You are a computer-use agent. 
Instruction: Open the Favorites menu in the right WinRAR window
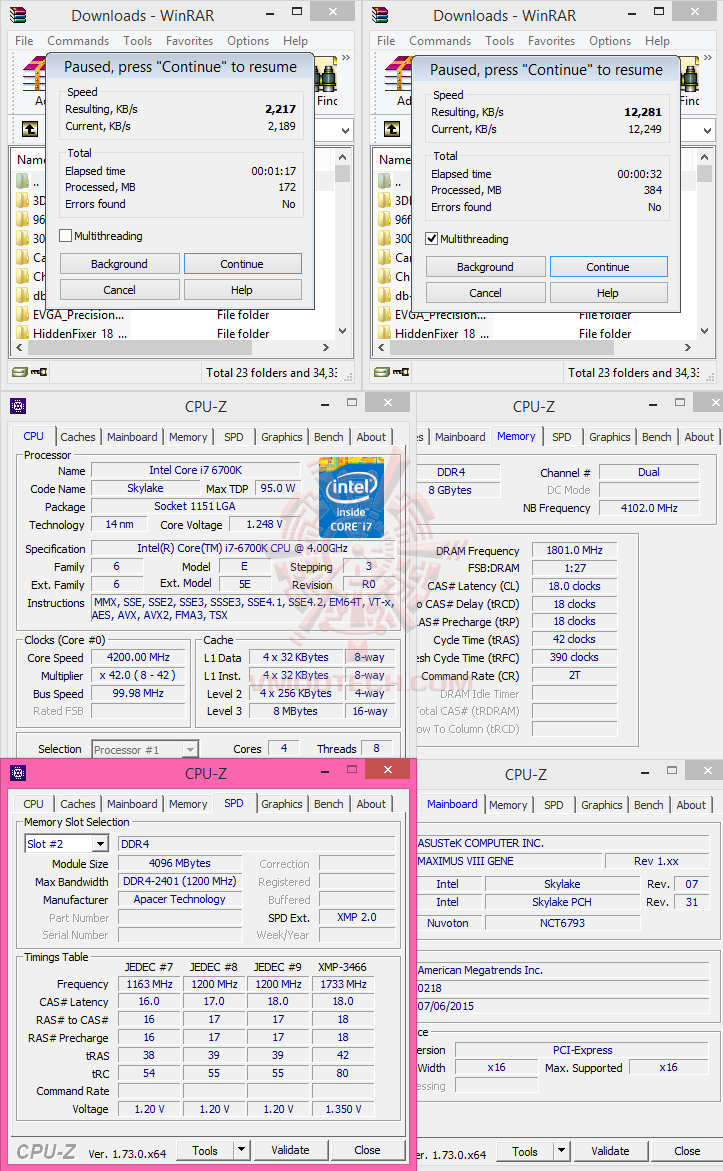(x=551, y=41)
